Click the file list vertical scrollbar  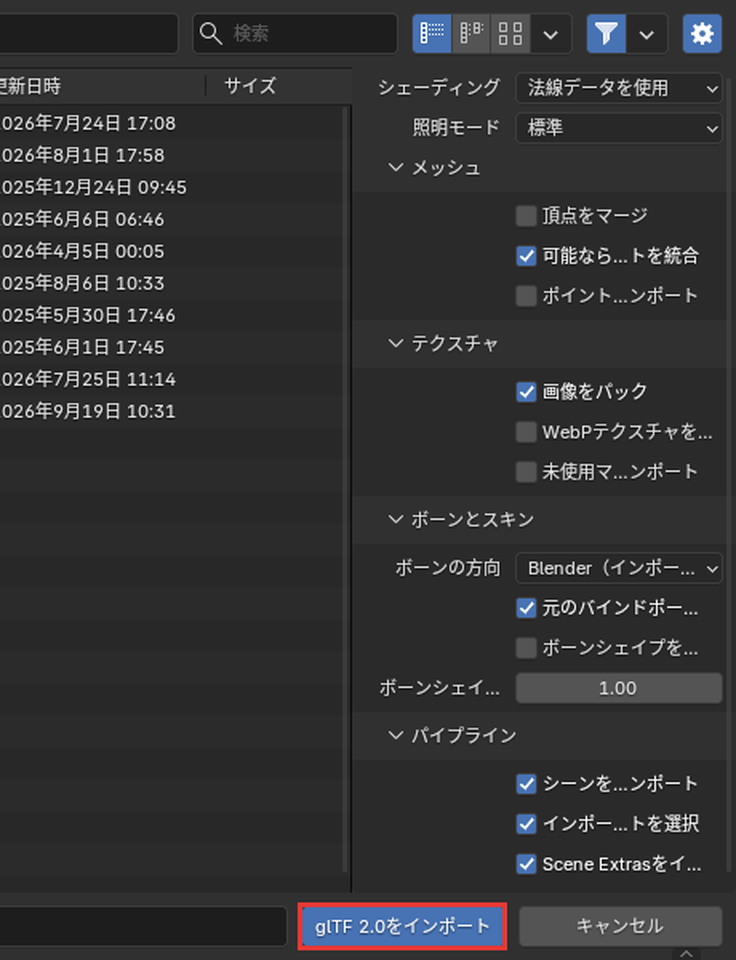point(346,490)
